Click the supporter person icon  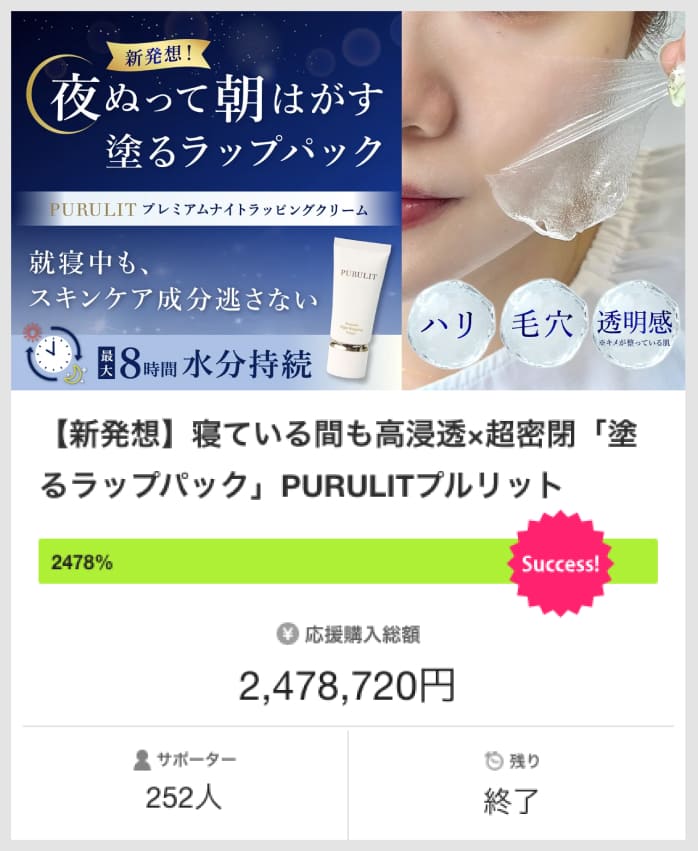pyautogui.click(x=142, y=760)
